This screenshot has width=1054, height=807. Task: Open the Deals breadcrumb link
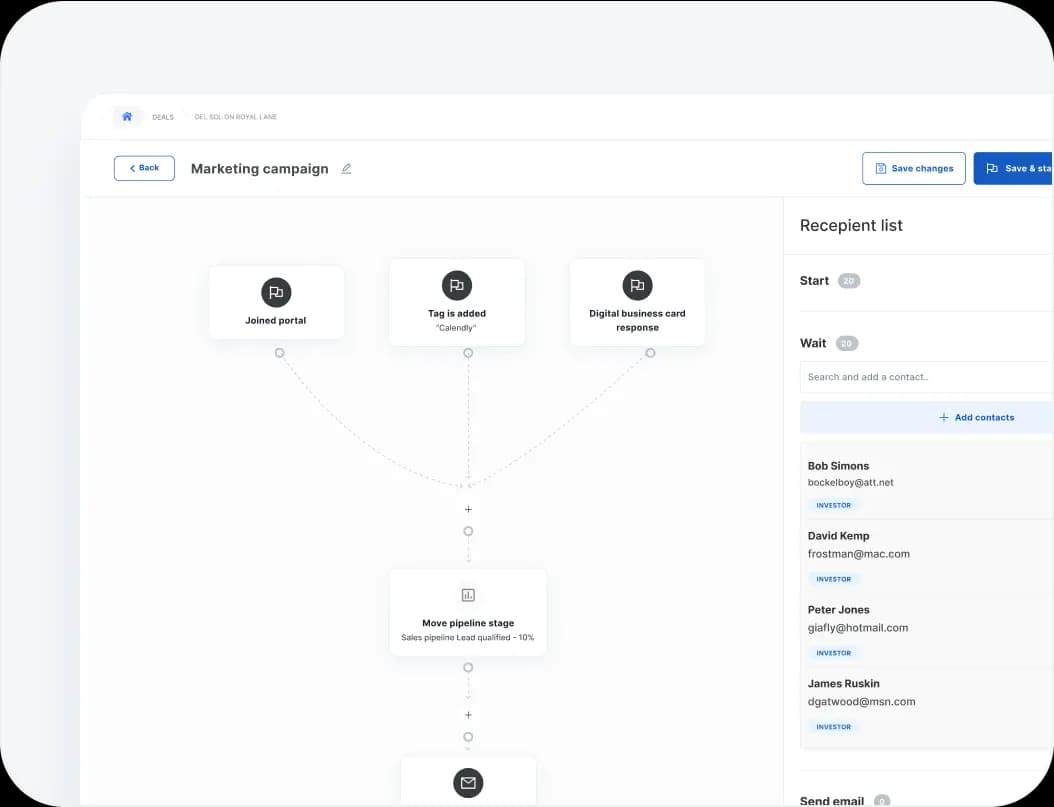click(163, 117)
